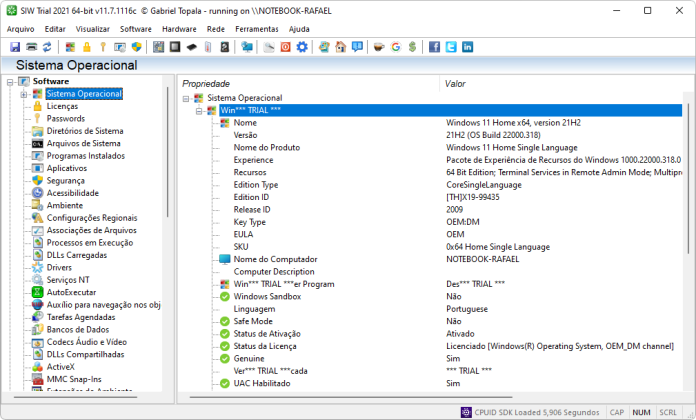Click the Twitter toolbar icon
This screenshot has width=696, height=420.
coord(451,47)
